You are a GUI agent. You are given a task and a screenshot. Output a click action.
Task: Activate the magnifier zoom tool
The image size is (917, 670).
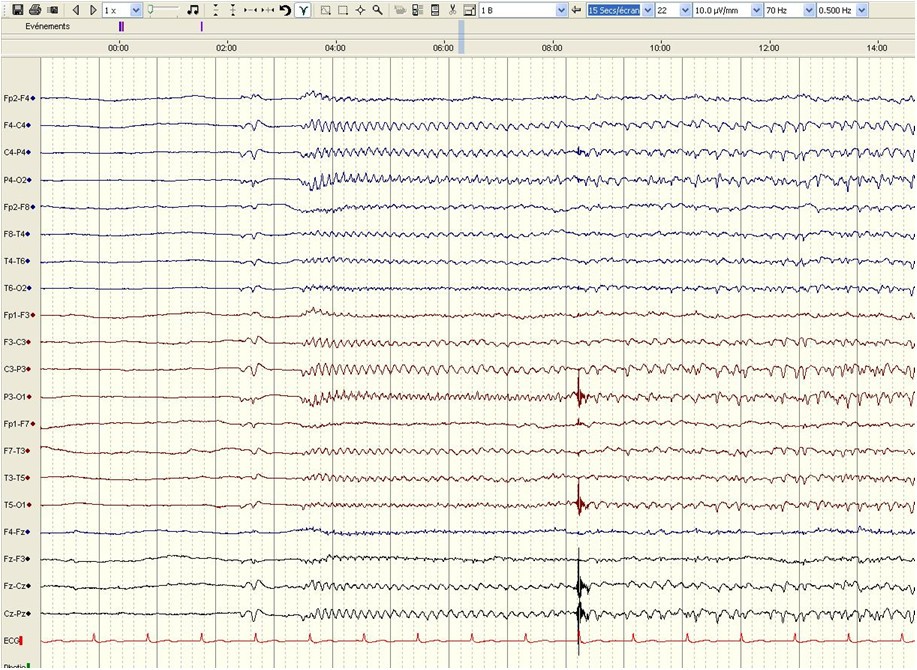[376, 9]
